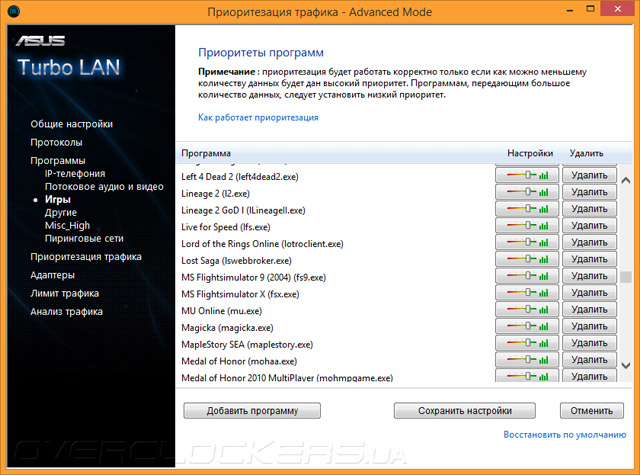Click the program list scrollbar thumb
640x475 pixels.
tap(626, 277)
